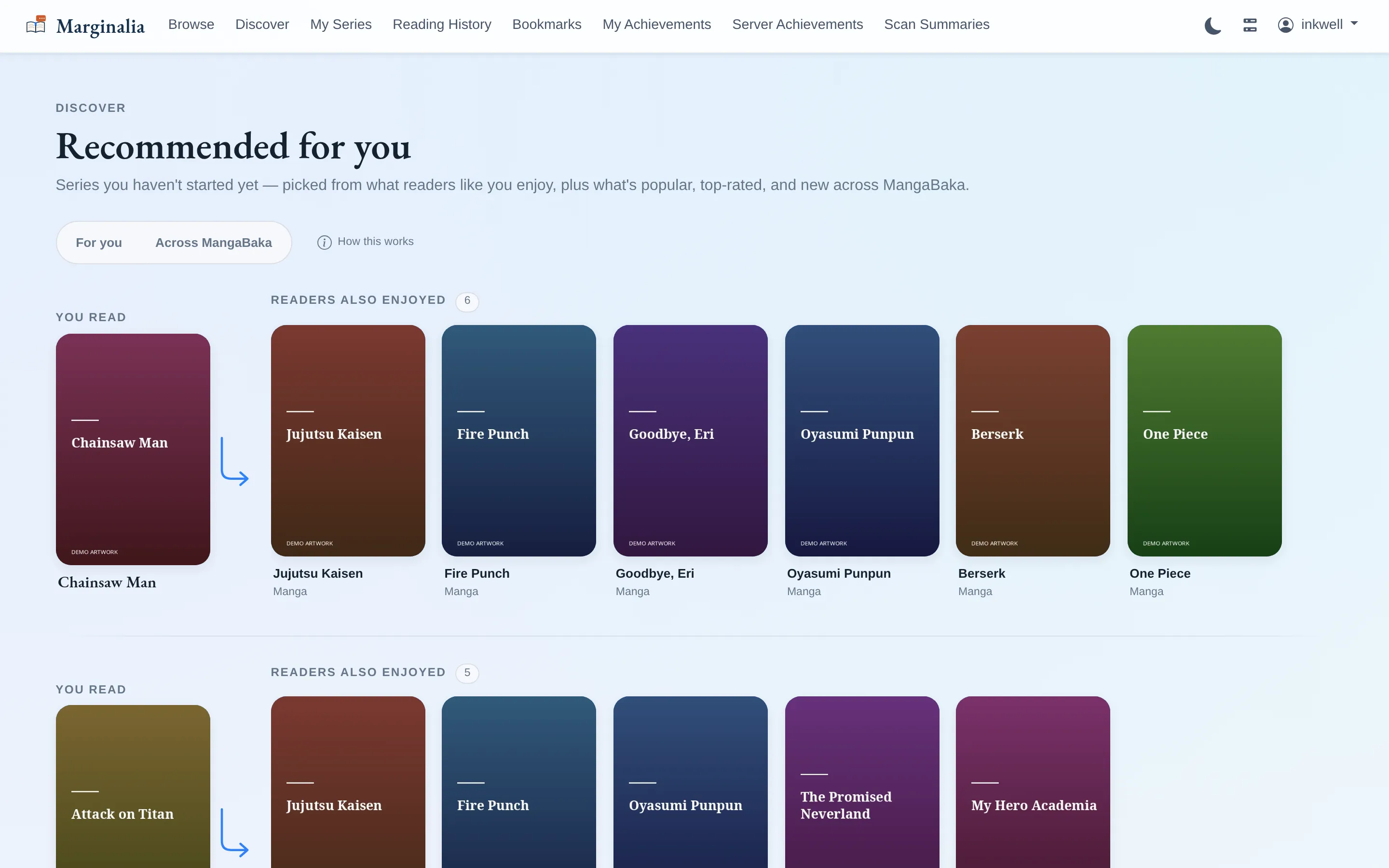
Task: Click Oyasumi Punpun title under first row cover
Action: click(x=839, y=573)
